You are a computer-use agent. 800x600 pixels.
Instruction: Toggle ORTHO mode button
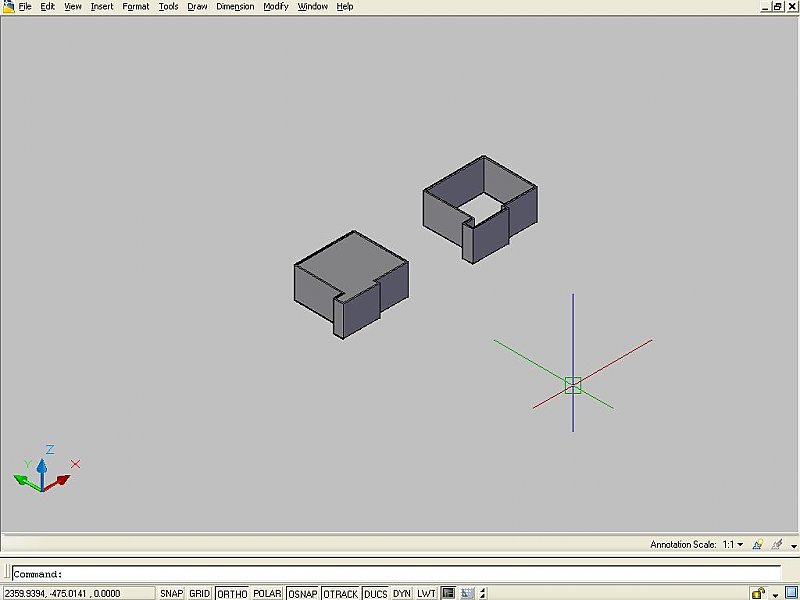click(x=232, y=593)
